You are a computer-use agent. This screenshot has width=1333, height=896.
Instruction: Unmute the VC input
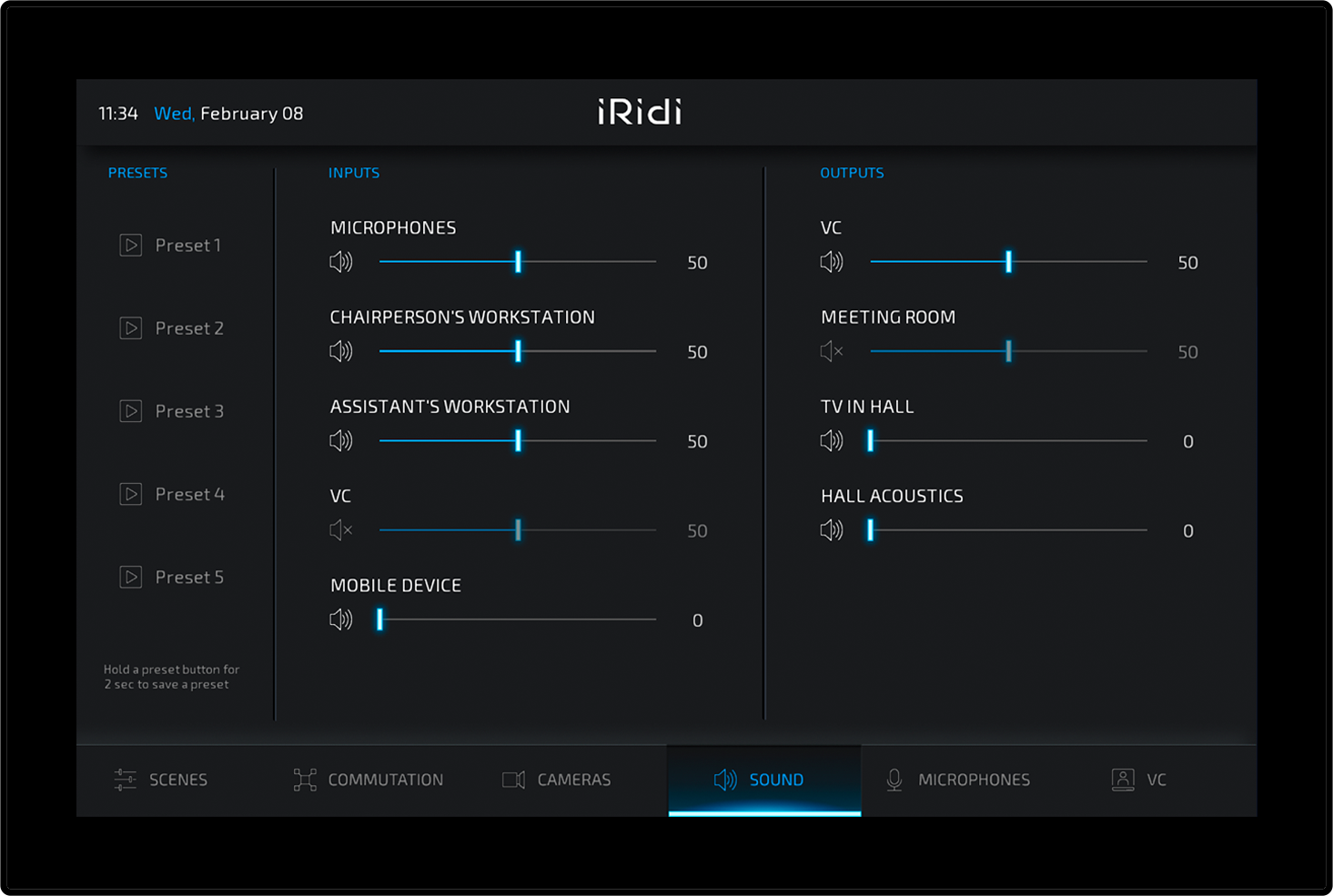pos(340,530)
